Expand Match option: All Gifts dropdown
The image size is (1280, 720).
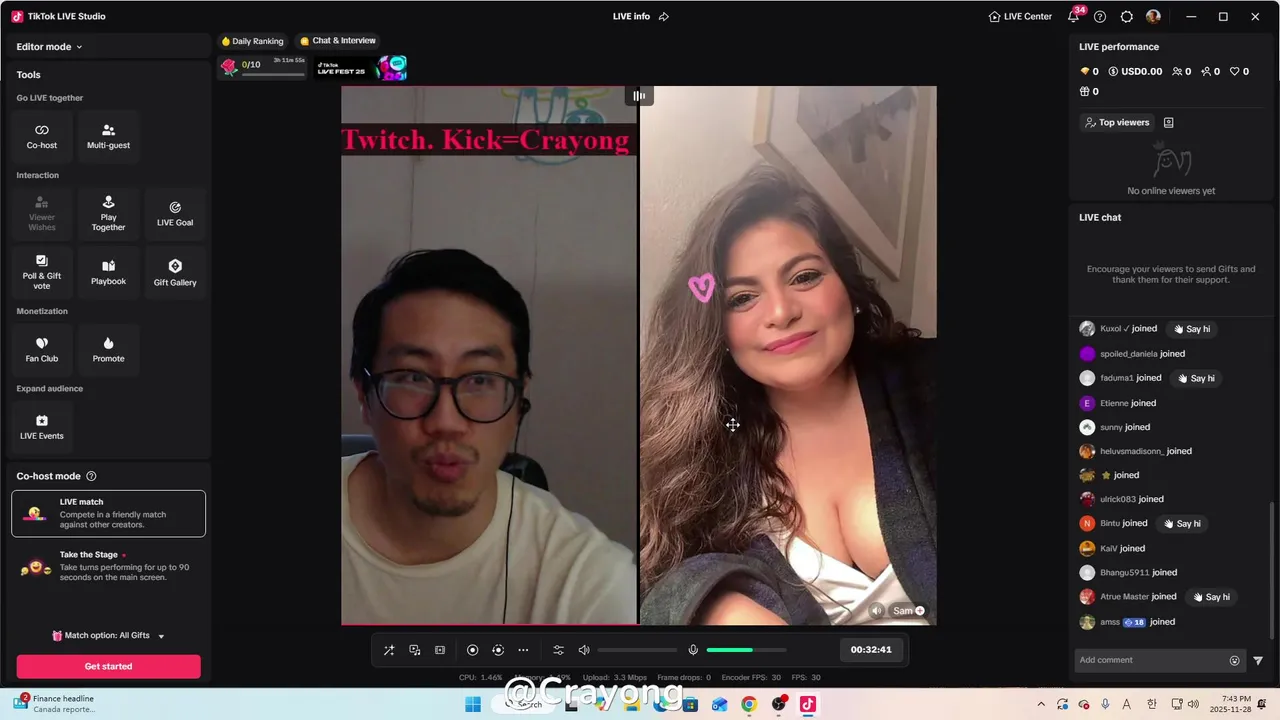coord(108,636)
